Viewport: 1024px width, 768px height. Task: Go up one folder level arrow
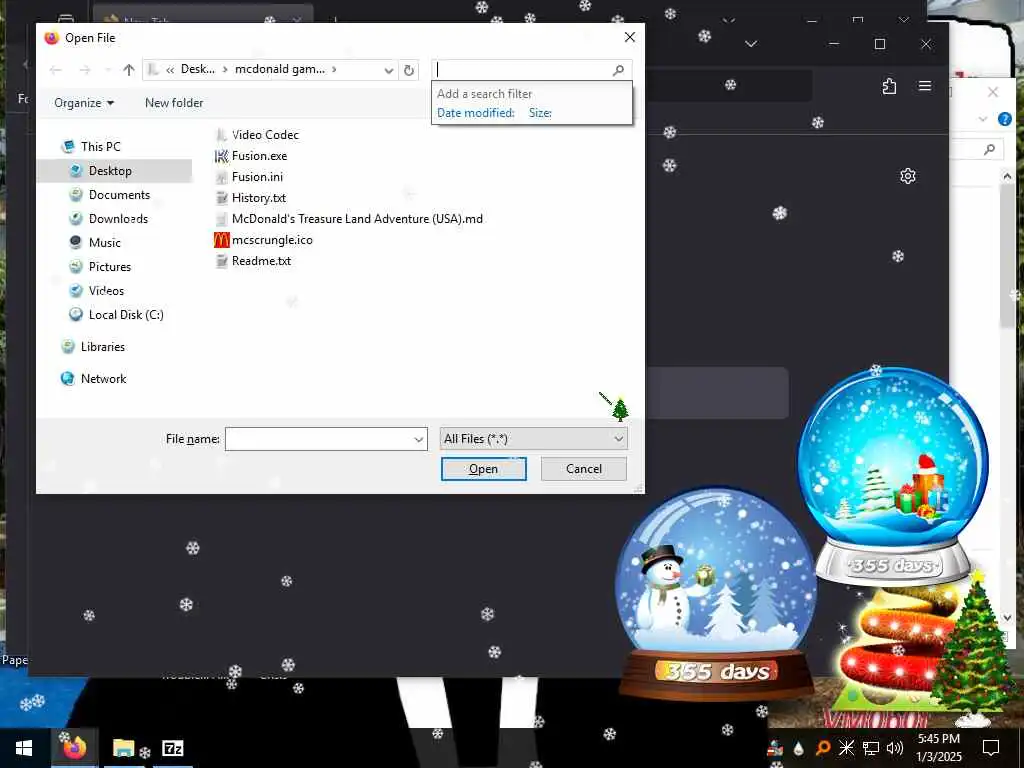[x=129, y=70]
